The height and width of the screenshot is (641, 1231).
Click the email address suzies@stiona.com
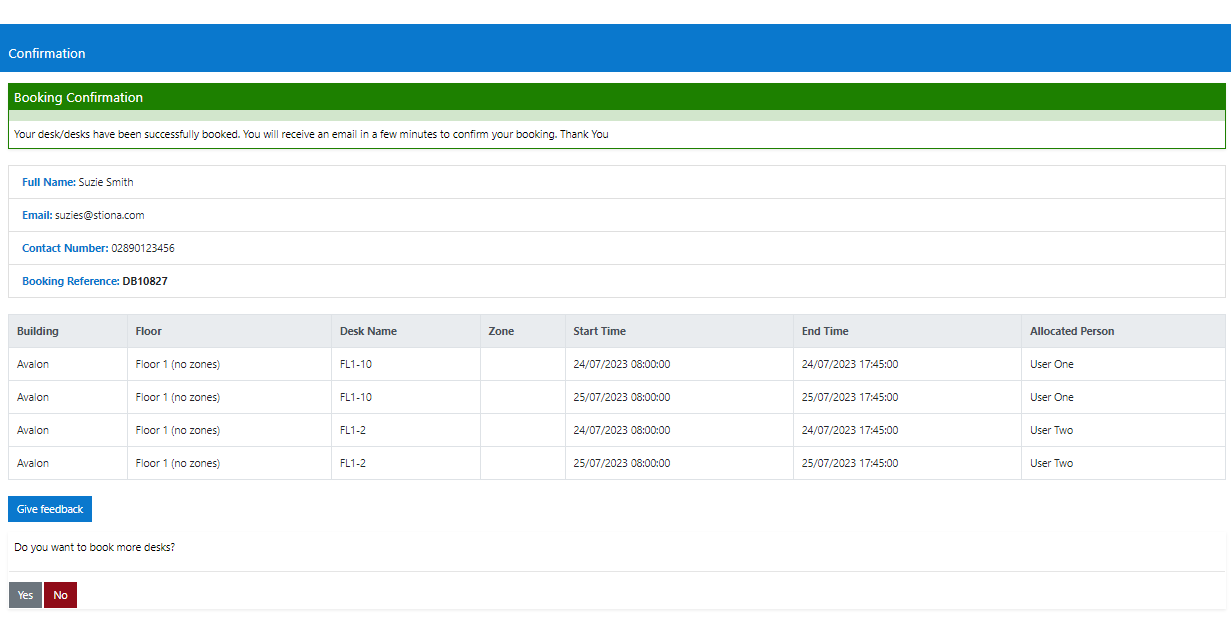click(100, 215)
